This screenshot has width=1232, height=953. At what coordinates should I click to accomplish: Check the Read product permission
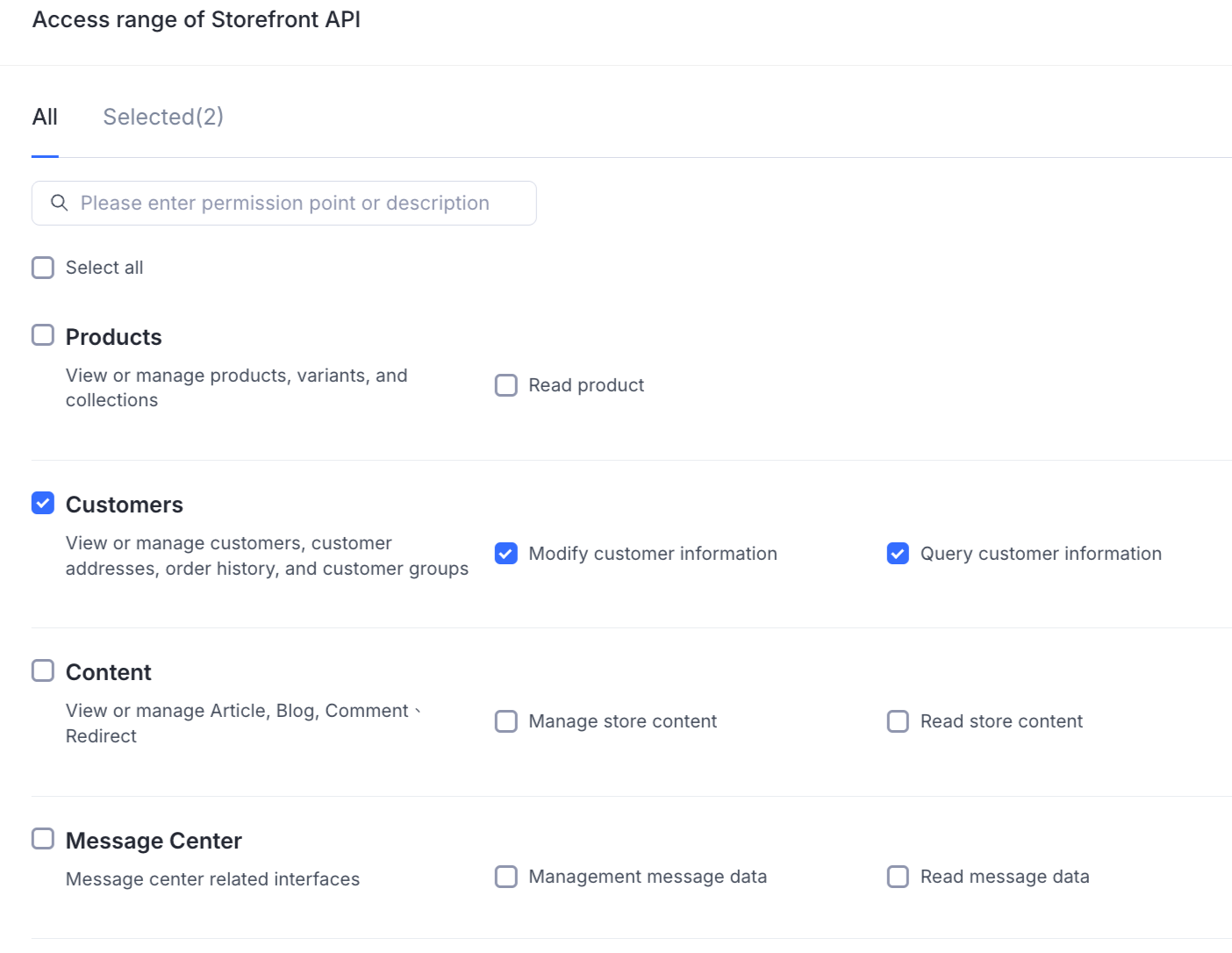tap(506, 385)
